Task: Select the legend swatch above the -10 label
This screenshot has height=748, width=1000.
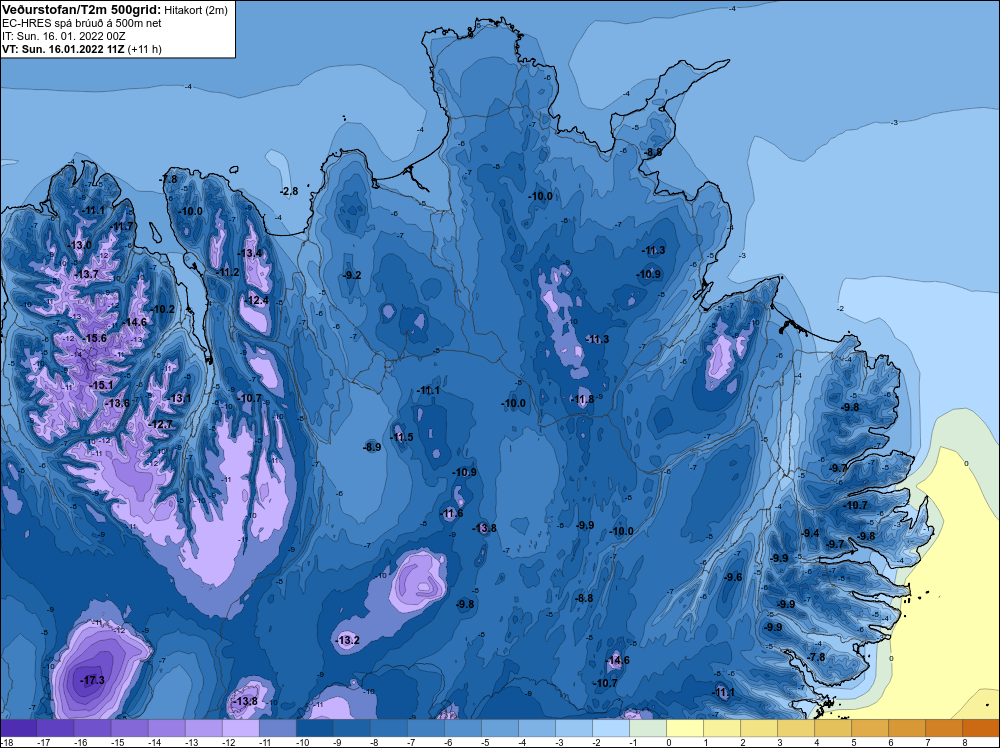Action: (314, 728)
